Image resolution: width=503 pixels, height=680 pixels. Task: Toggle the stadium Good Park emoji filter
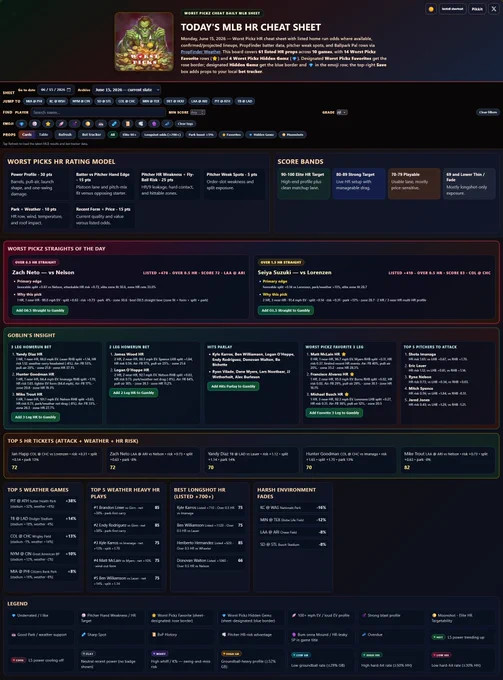tap(101, 124)
